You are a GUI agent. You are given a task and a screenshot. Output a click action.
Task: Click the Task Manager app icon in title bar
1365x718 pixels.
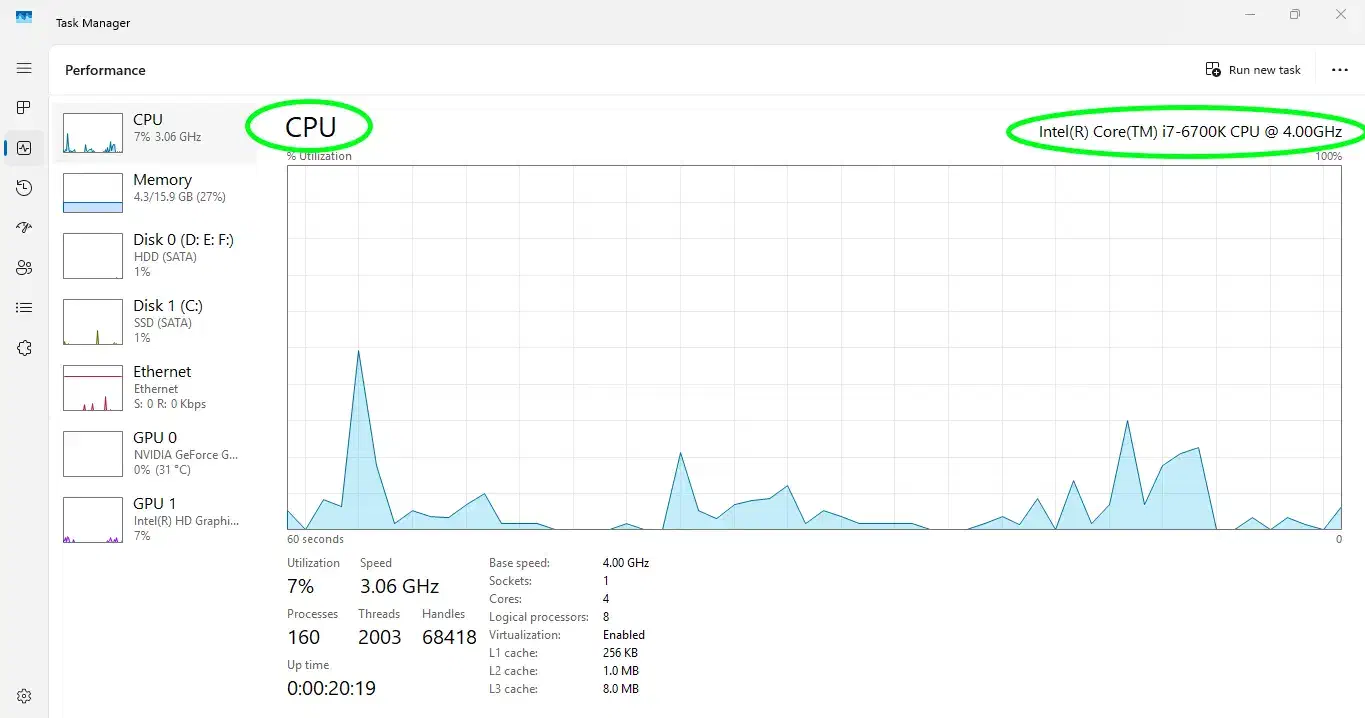click(24, 18)
